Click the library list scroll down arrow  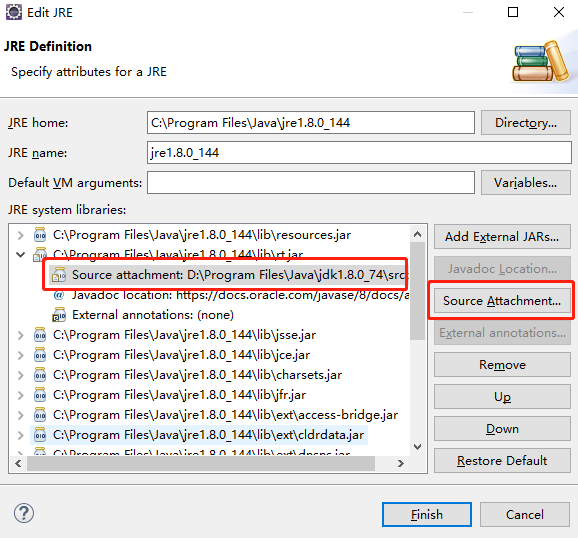[417, 447]
